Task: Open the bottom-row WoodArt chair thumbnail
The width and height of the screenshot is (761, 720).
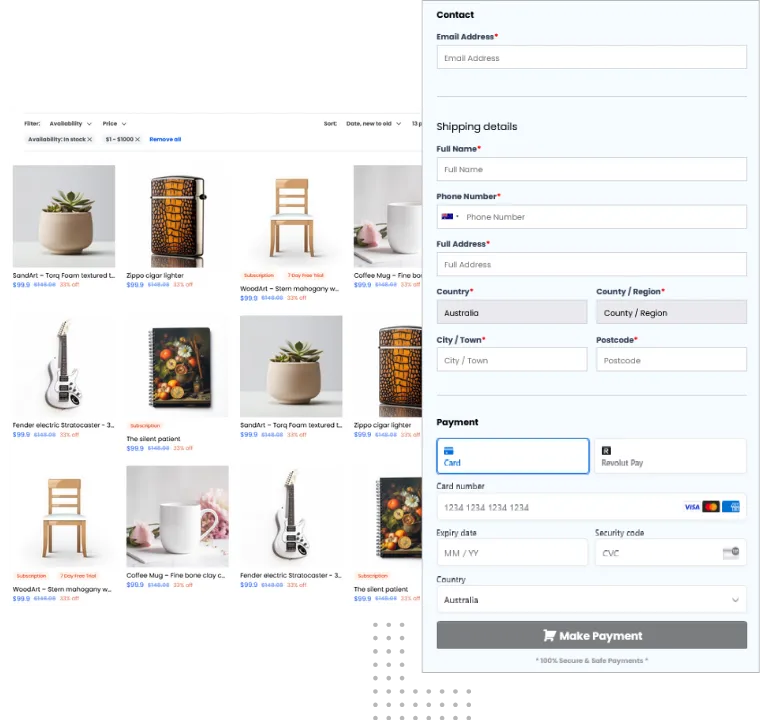Action: click(x=64, y=516)
